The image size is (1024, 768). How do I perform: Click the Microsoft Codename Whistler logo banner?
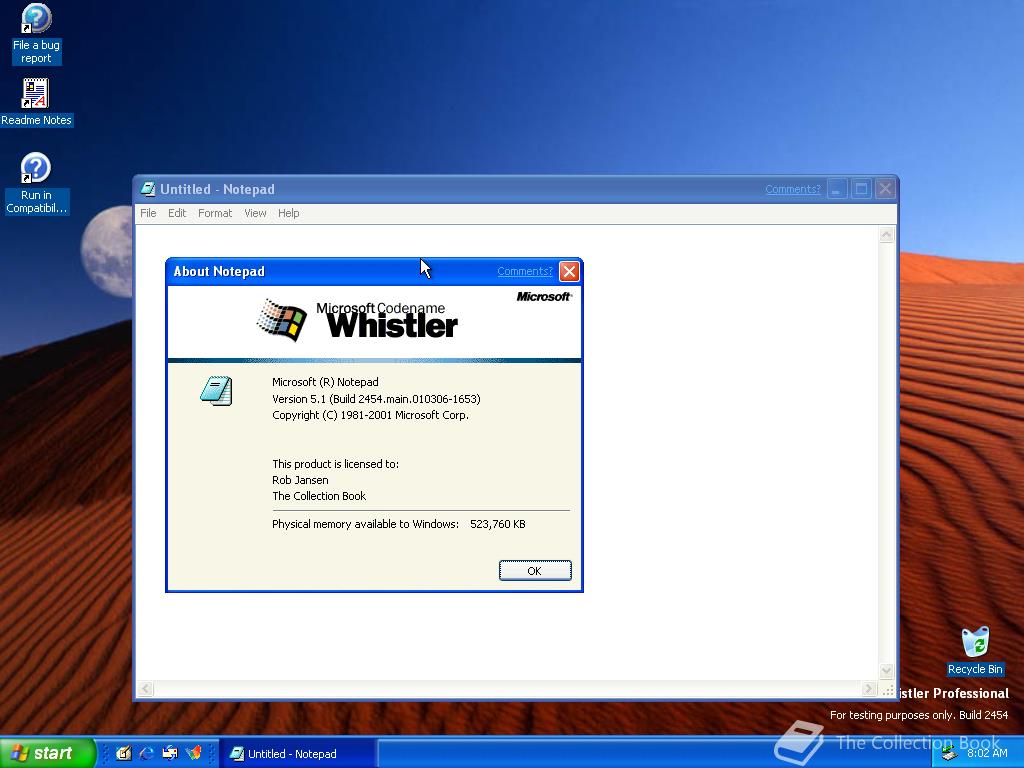pyautogui.click(x=374, y=323)
